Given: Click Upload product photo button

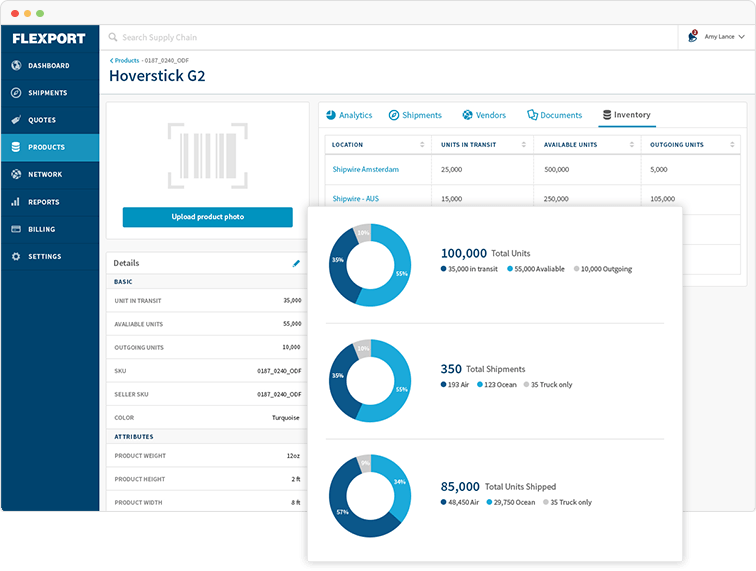Looking at the screenshot, I should (x=208, y=217).
